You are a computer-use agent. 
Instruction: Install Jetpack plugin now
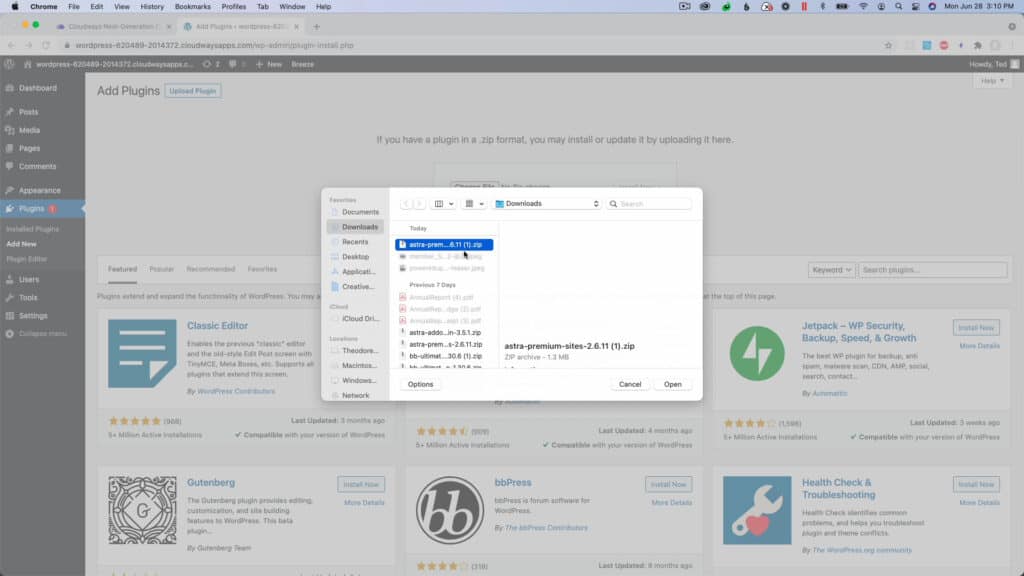pyautogui.click(x=976, y=328)
